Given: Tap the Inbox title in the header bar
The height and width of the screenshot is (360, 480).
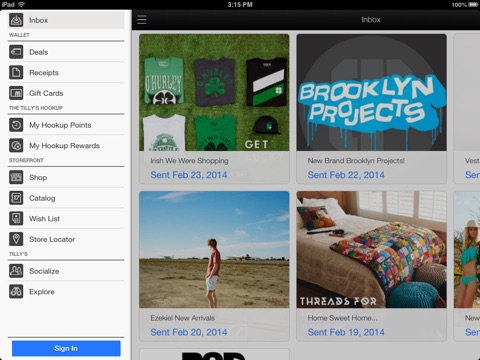Looking at the screenshot, I should (x=371, y=20).
